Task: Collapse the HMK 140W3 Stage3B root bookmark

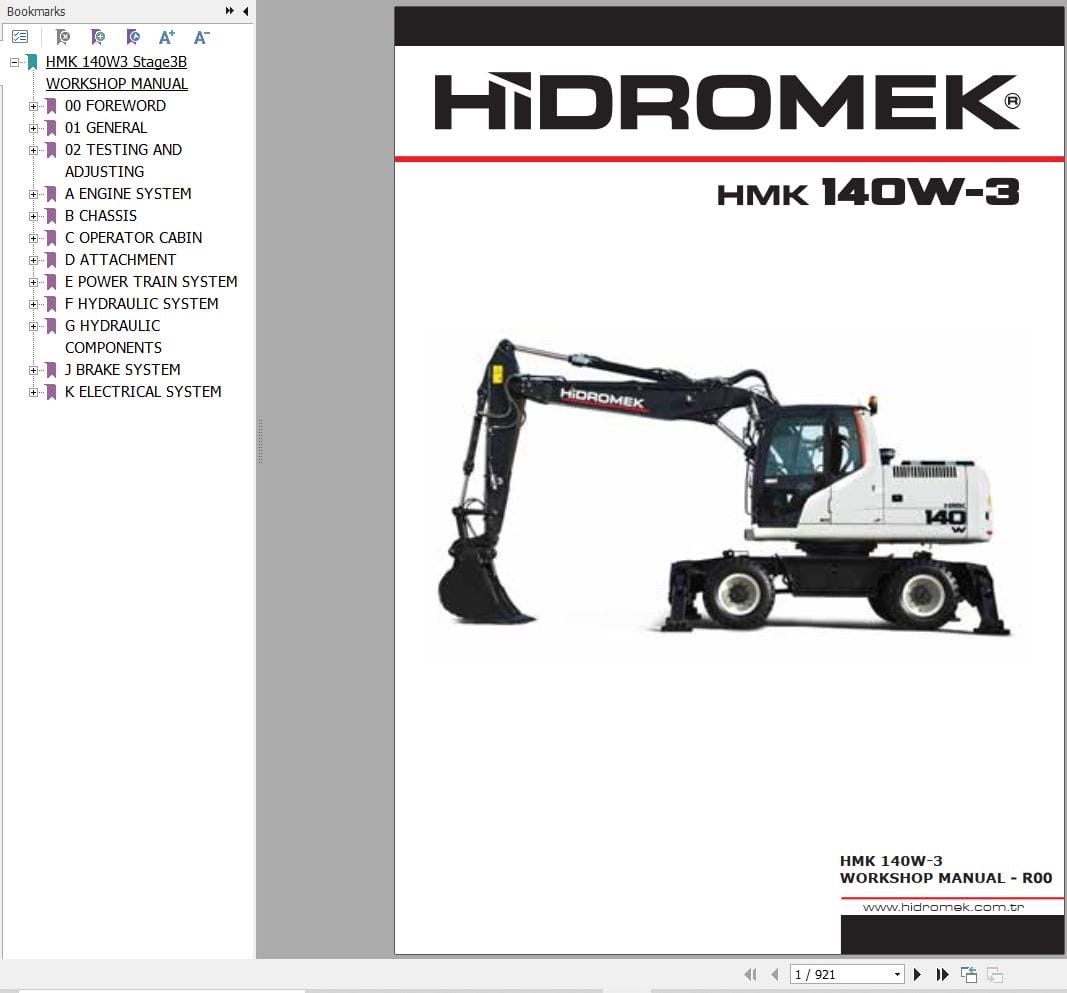Action: click(15, 62)
